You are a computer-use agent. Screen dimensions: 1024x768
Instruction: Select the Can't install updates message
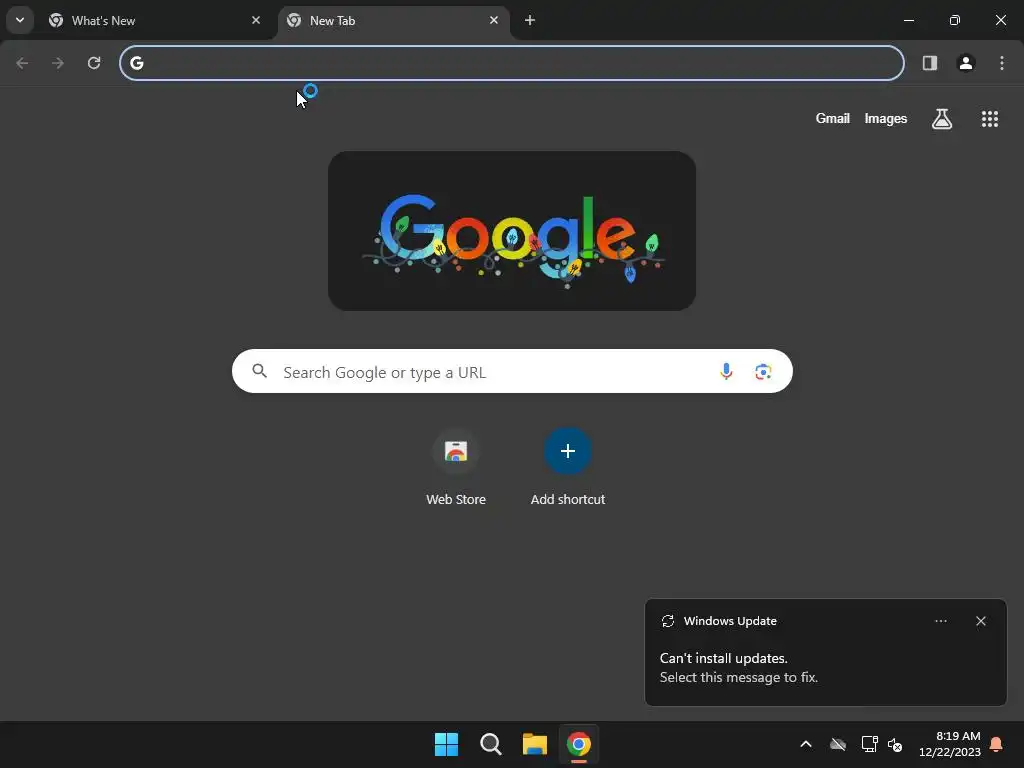pos(739,667)
